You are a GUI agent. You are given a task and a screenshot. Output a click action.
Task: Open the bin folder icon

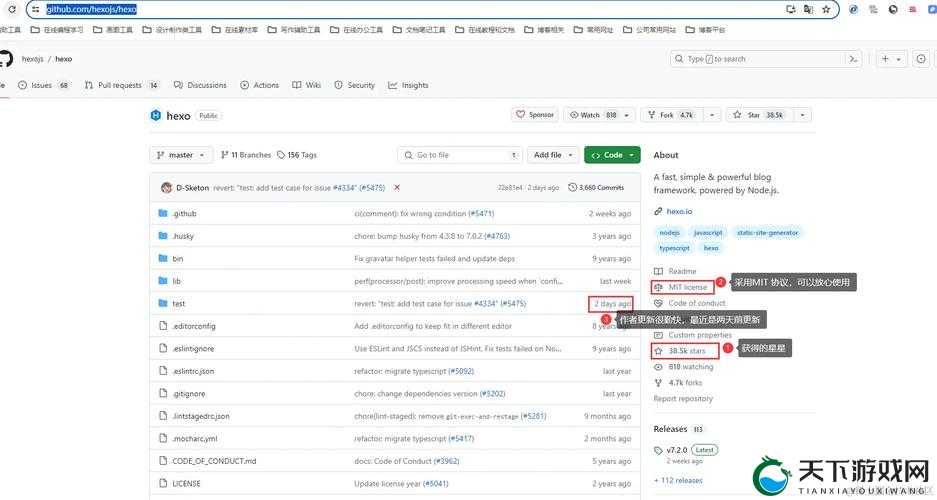[163, 258]
